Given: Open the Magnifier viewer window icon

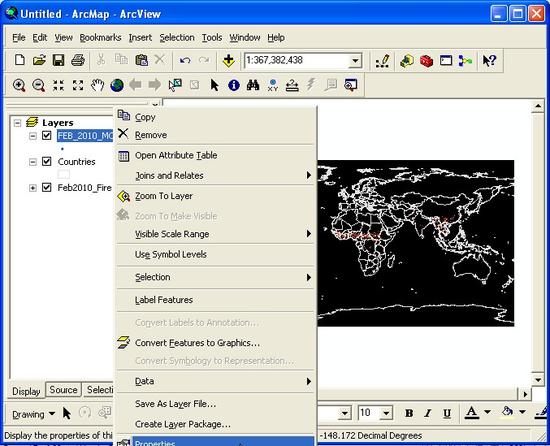Looking at the screenshot, I should [350, 85].
